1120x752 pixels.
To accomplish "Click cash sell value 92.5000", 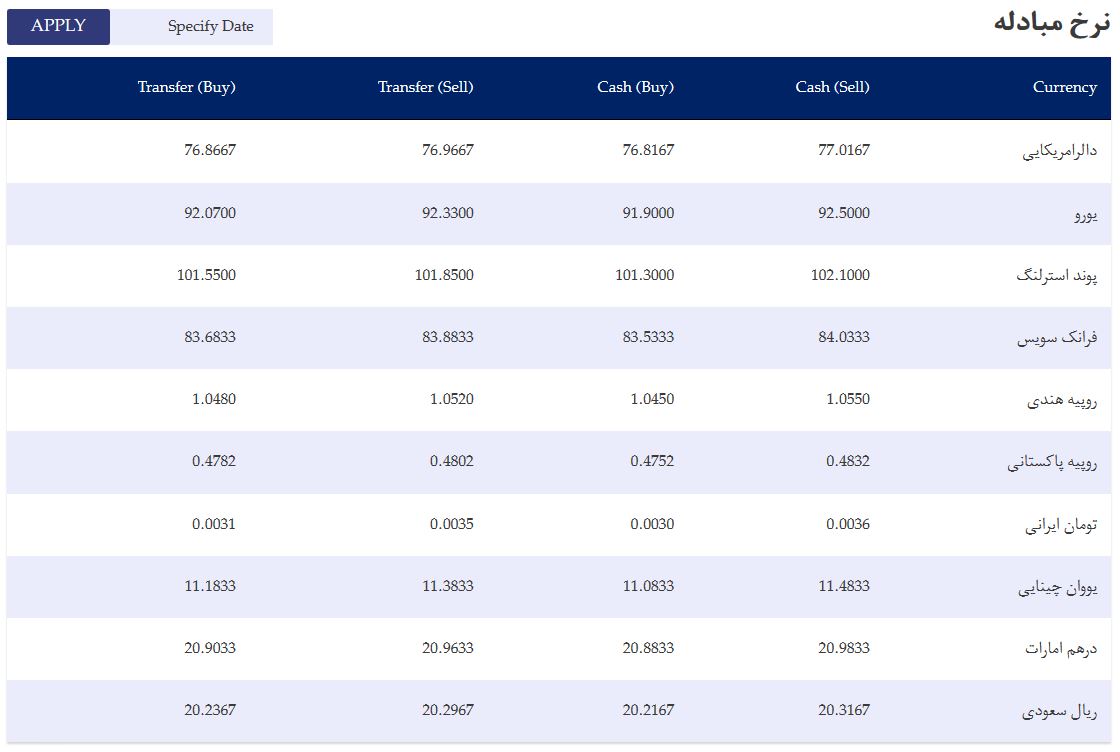I will [844, 213].
